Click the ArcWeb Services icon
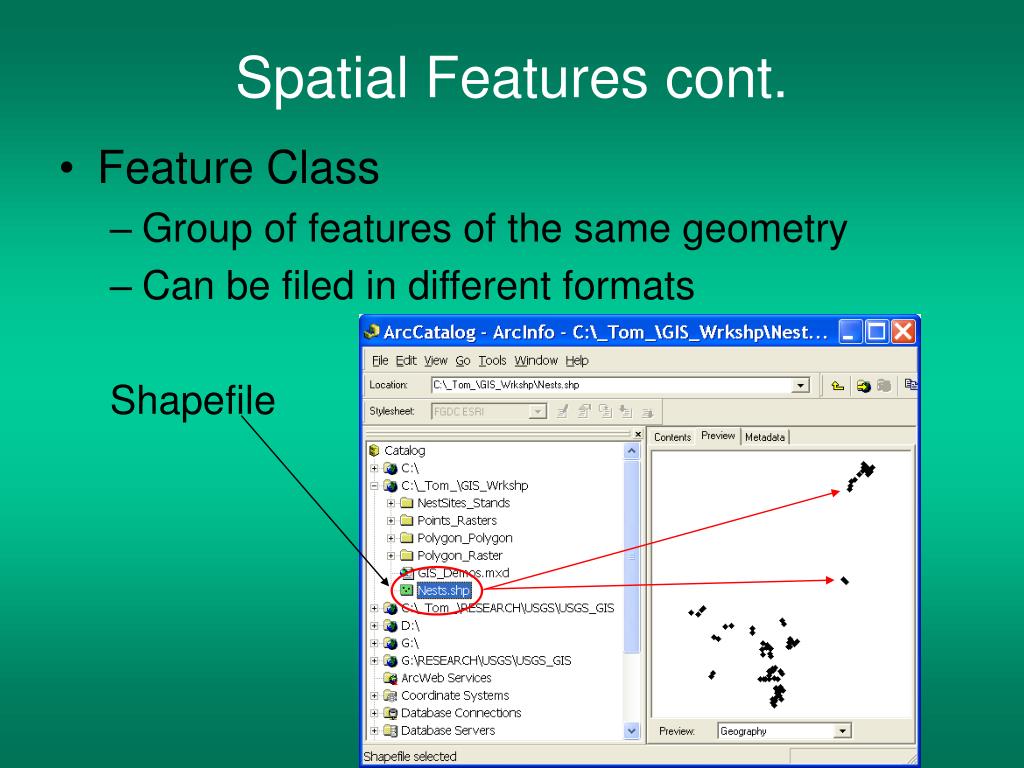This screenshot has width=1024, height=768. pyautogui.click(x=391, y=678)
